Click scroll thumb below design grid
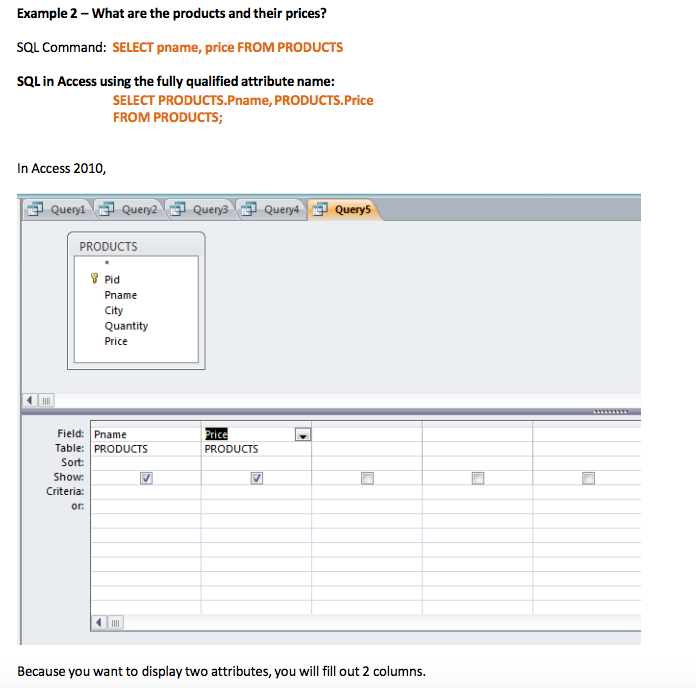This screenshot has width=696, height=688. click(115, 622)
